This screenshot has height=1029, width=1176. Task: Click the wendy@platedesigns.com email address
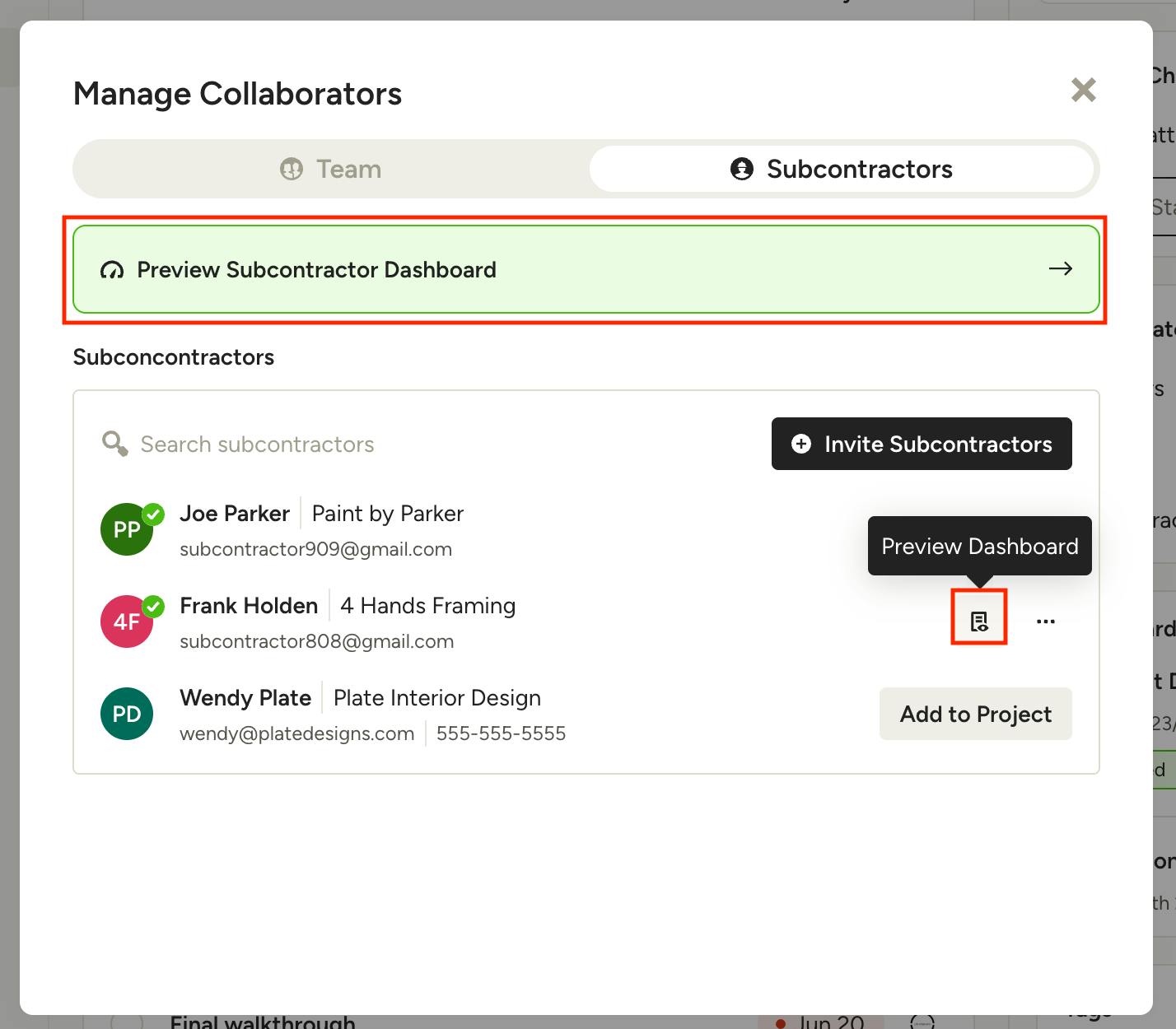(x=296, y=733)
